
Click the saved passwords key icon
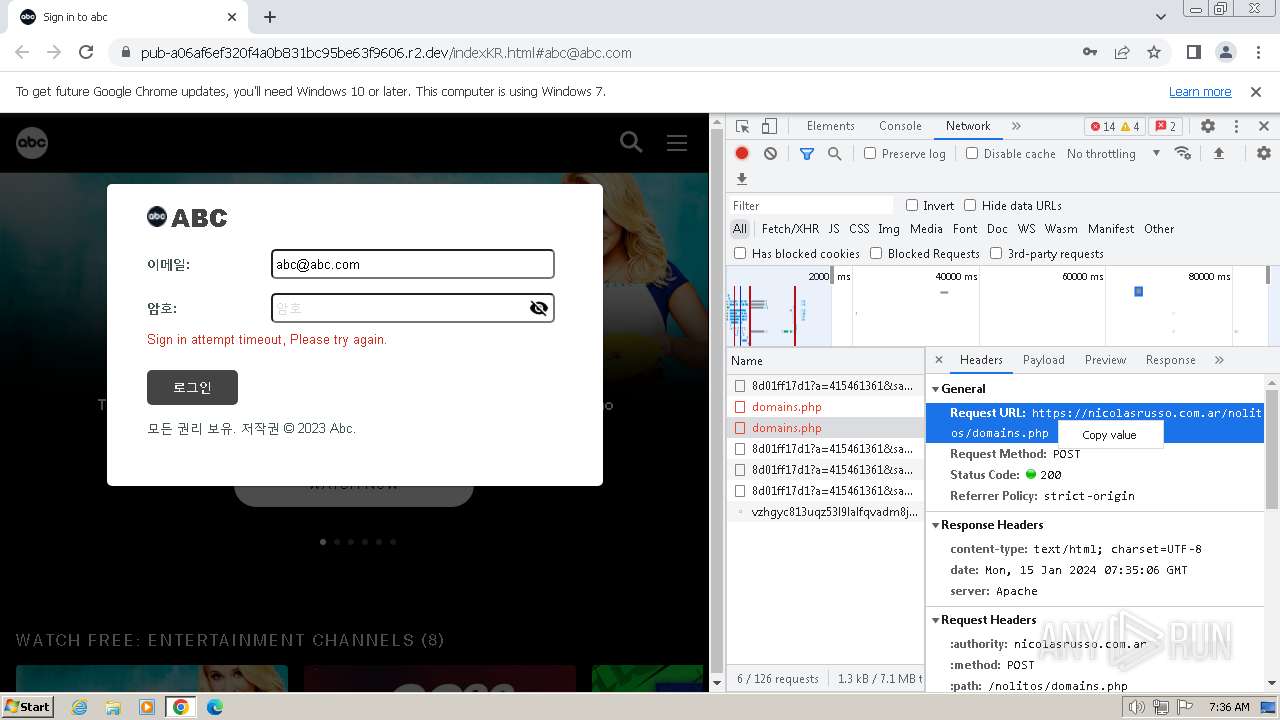(x=1090, y=52)
